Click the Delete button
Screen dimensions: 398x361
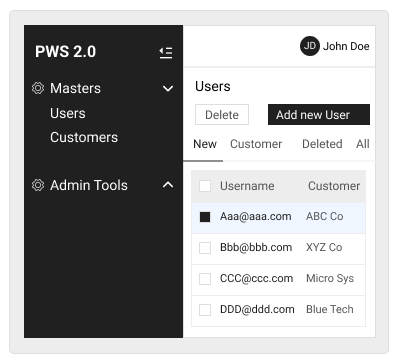point(222,115)
